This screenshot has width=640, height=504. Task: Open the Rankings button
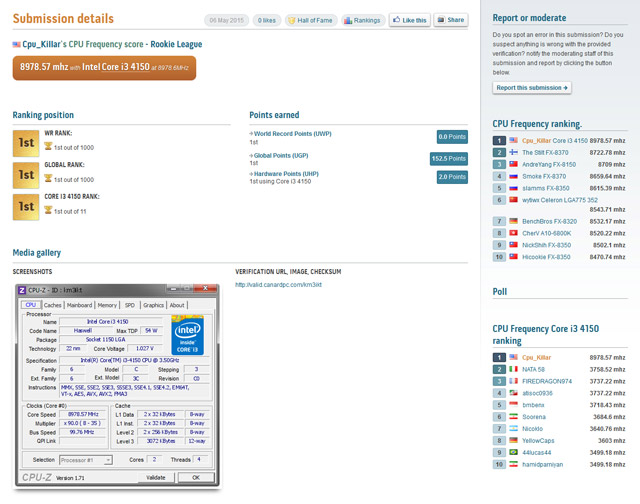point(363,20)
